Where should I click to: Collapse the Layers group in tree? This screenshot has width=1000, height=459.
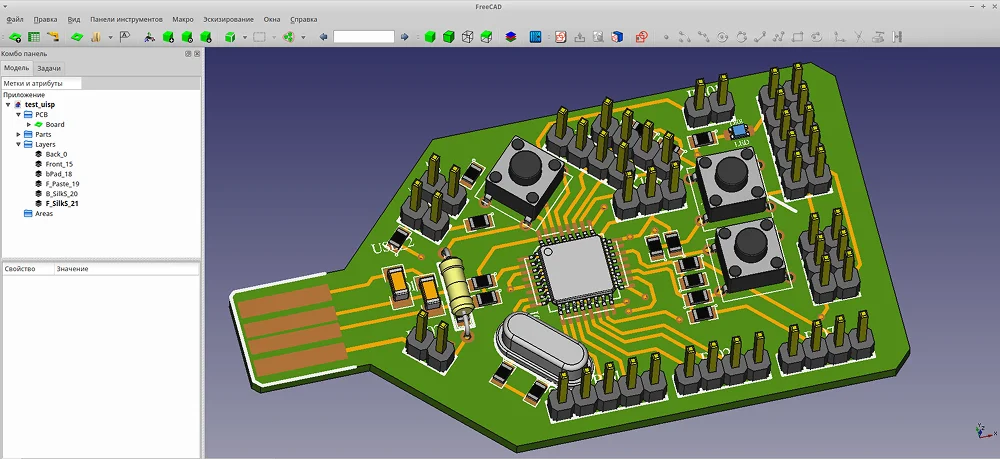pyautogui.click(x=18, y=144)
